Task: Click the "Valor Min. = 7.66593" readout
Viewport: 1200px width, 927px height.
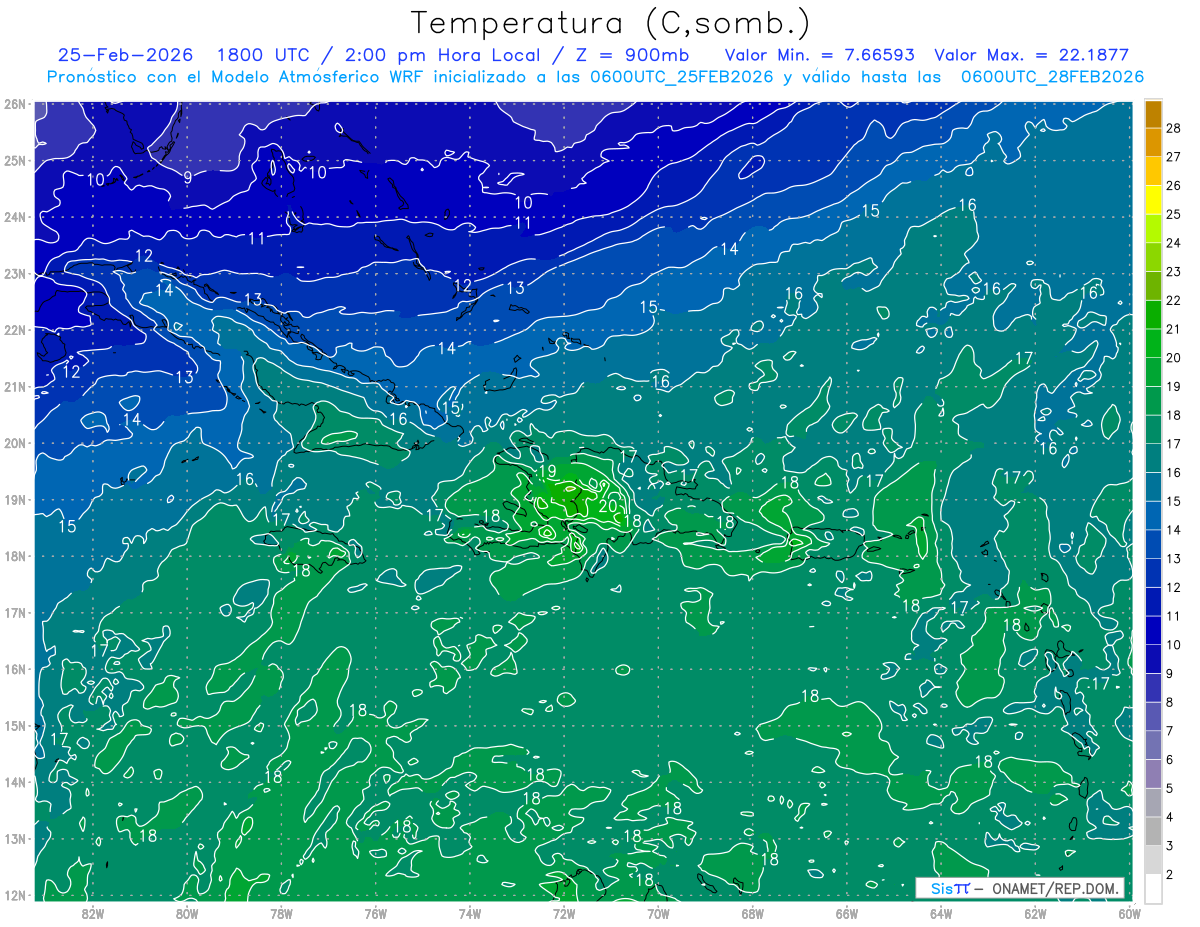Action: click(x=820, y=55)
